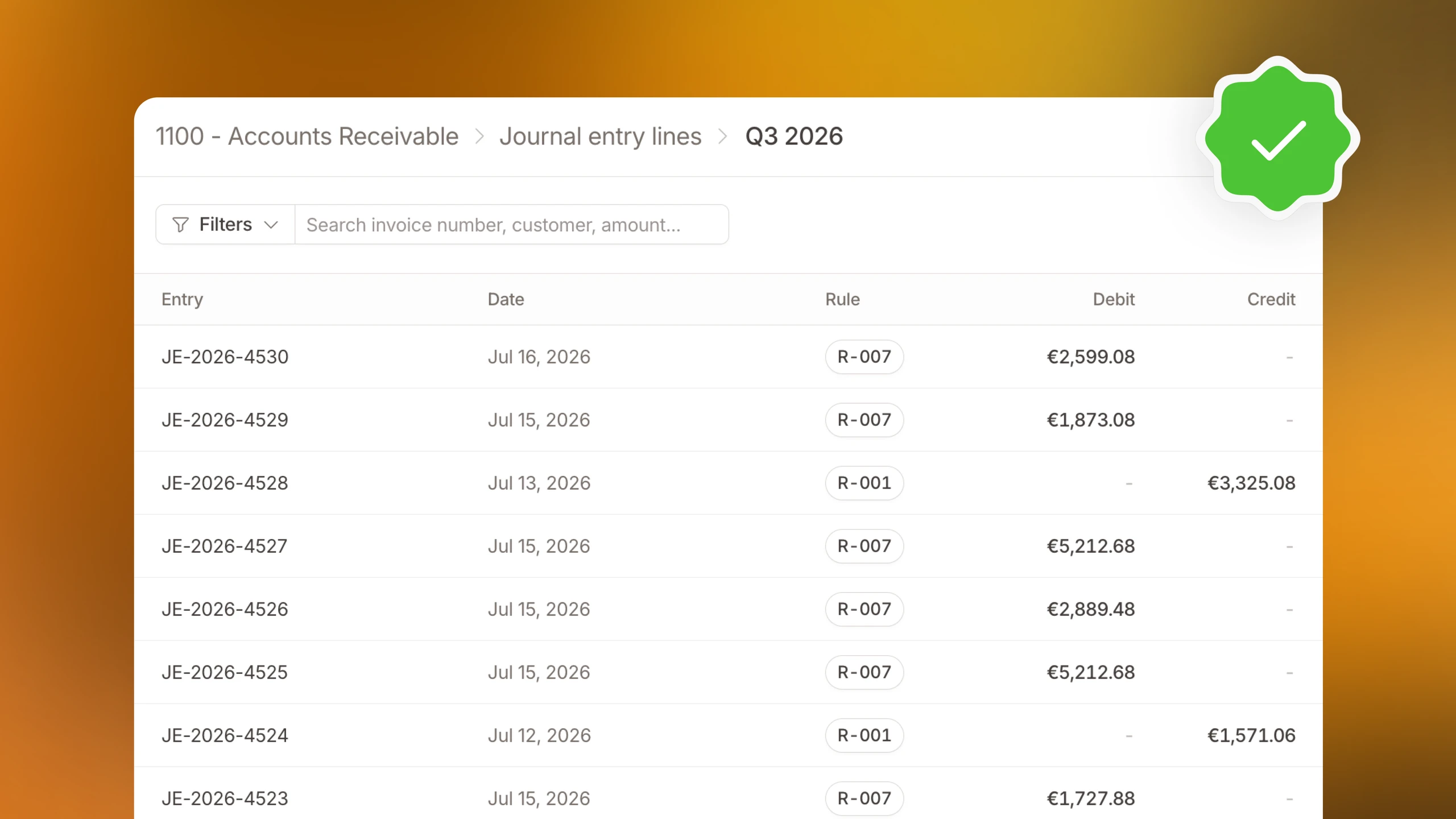Viewport: 1456px width, 819px height.
Task: Go to 1100 - Accounts Receivable breadcrumb
Action: (307, 136)
